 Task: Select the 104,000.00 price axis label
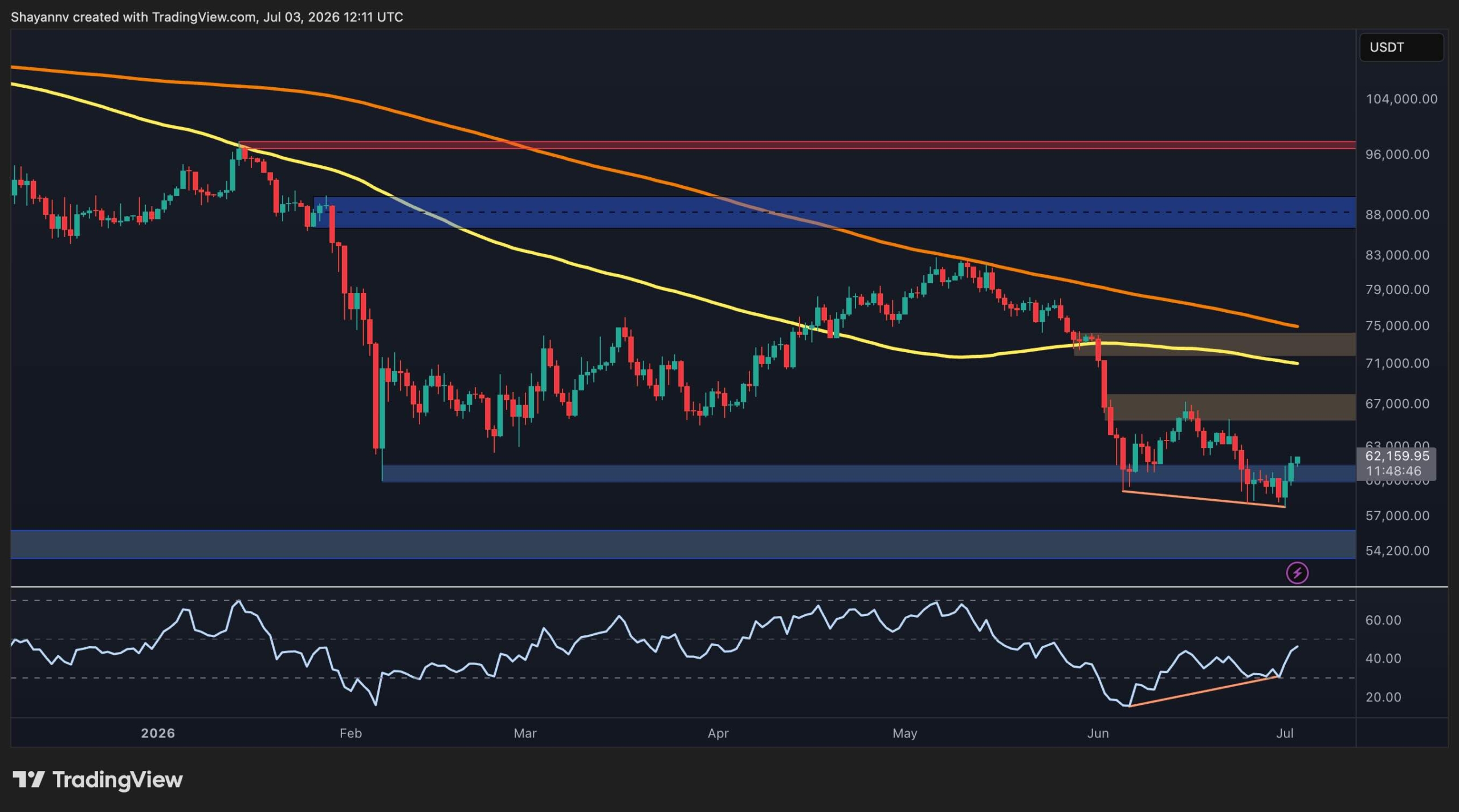[1401, 99]
